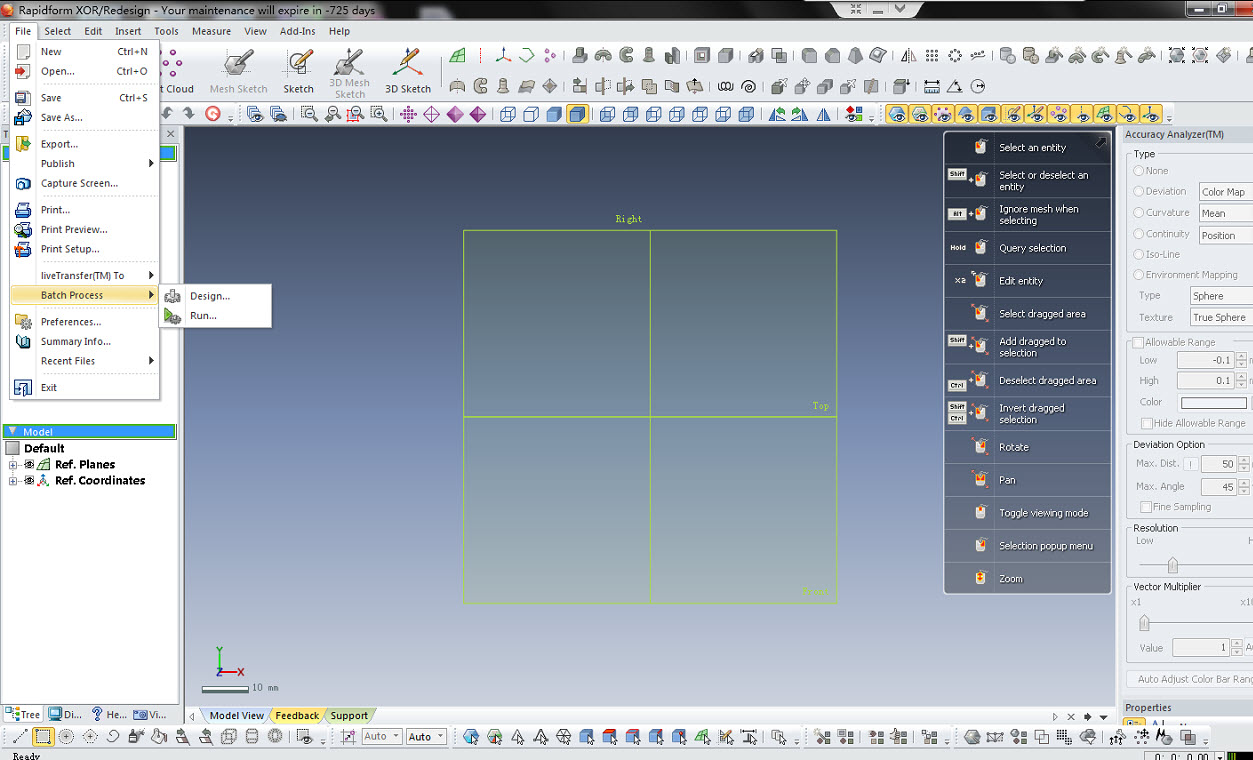Image resolution: width=1253 pixels, height=760 pixels.
Task: Click the Color swatch in Allowable Range
Action: click(x=1214, y=403)
